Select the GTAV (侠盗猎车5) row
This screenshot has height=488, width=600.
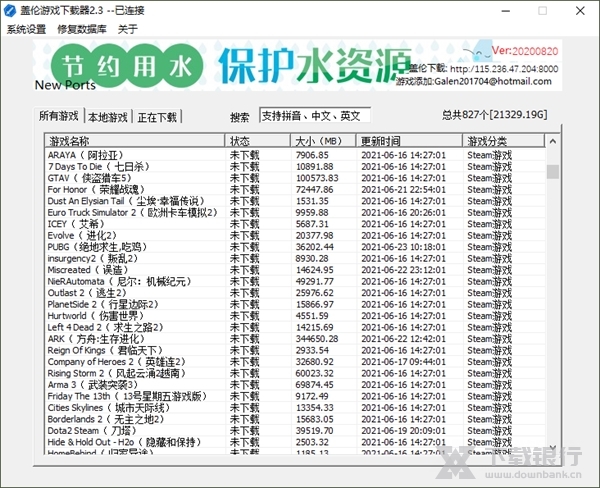point(295,178)
